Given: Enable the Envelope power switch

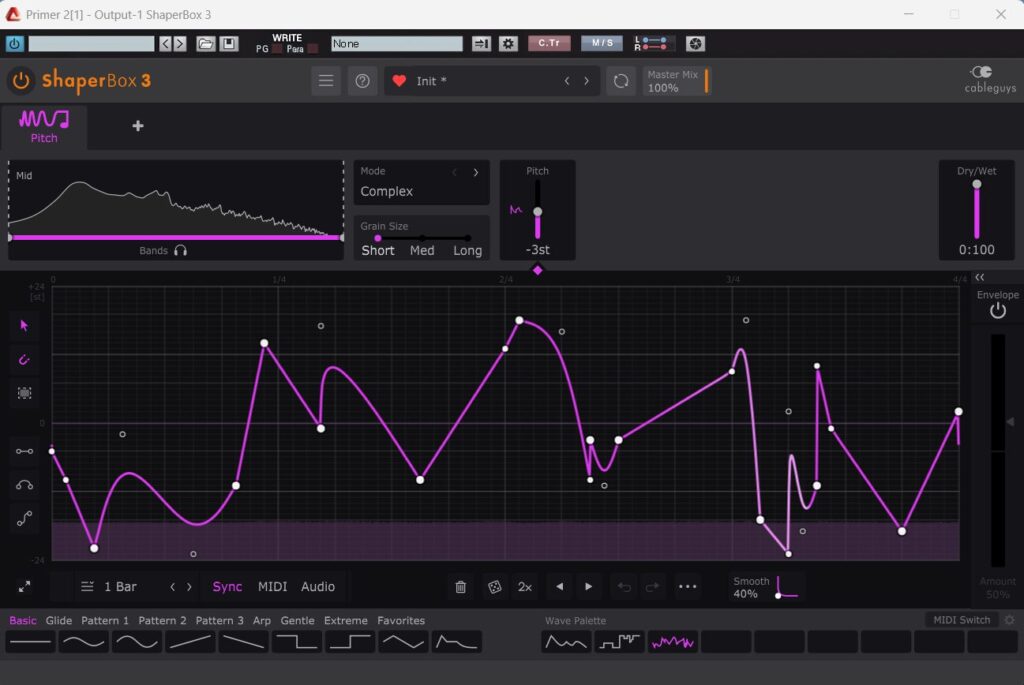Looking at the screenshot, I should (997, 311).
